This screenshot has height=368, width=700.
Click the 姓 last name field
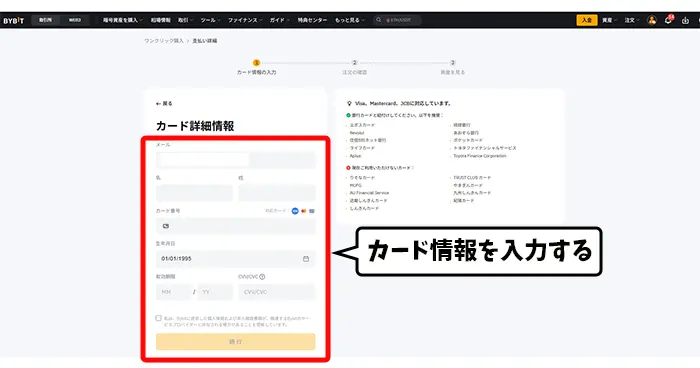[x=277, y=193]
